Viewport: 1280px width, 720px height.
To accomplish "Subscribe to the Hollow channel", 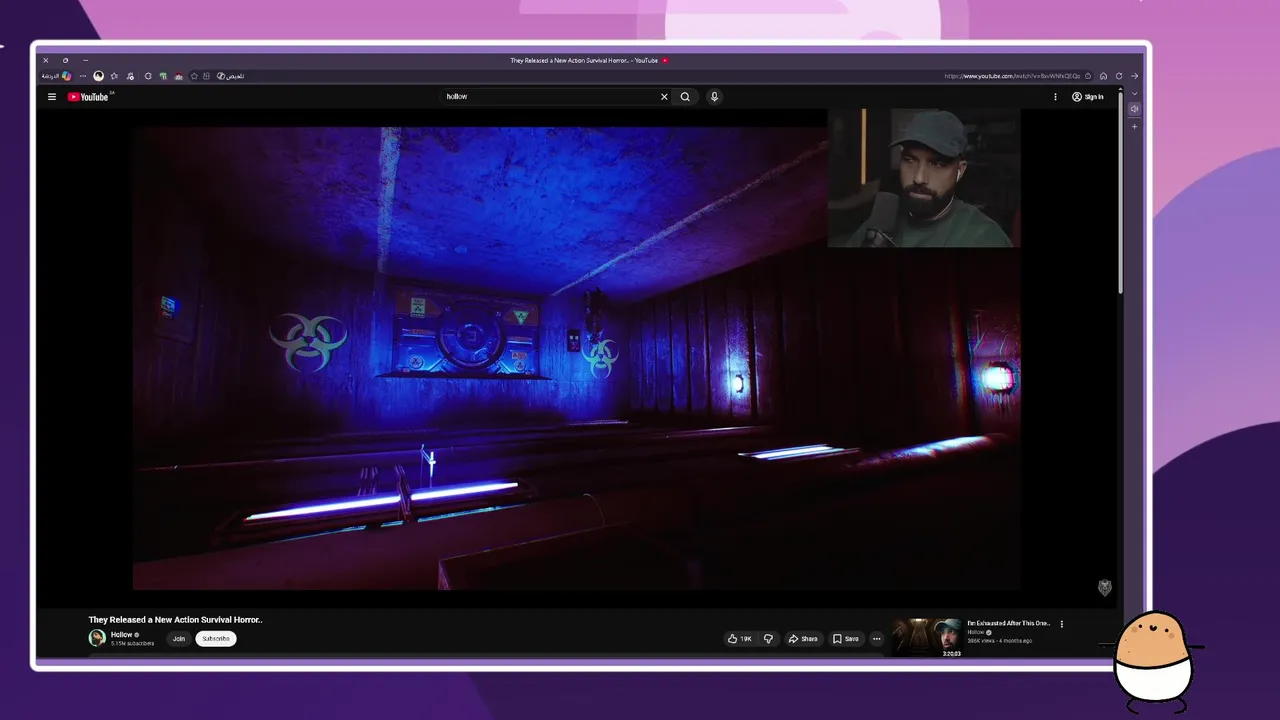I will click(215, 639).
